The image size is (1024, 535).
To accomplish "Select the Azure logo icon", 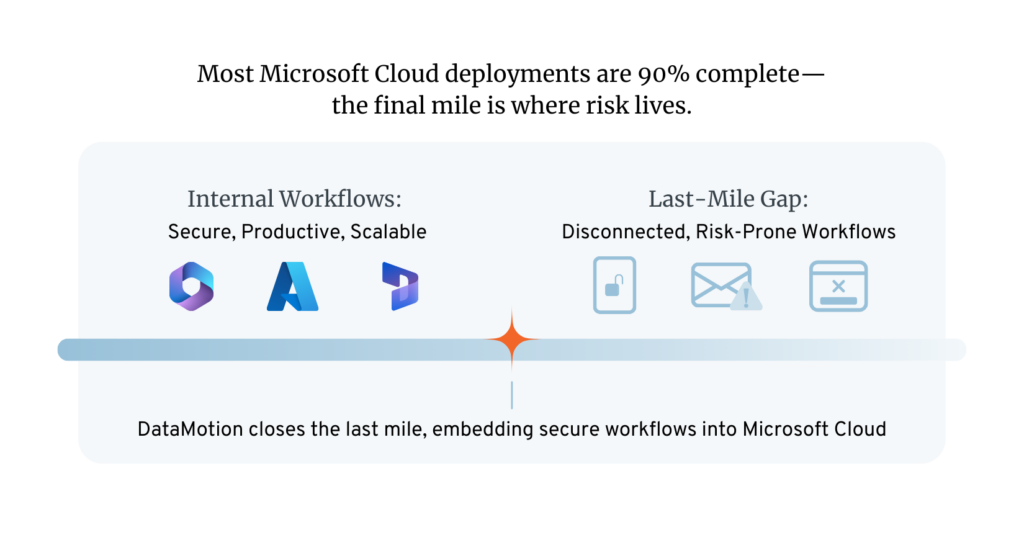I will pos(293,286).
